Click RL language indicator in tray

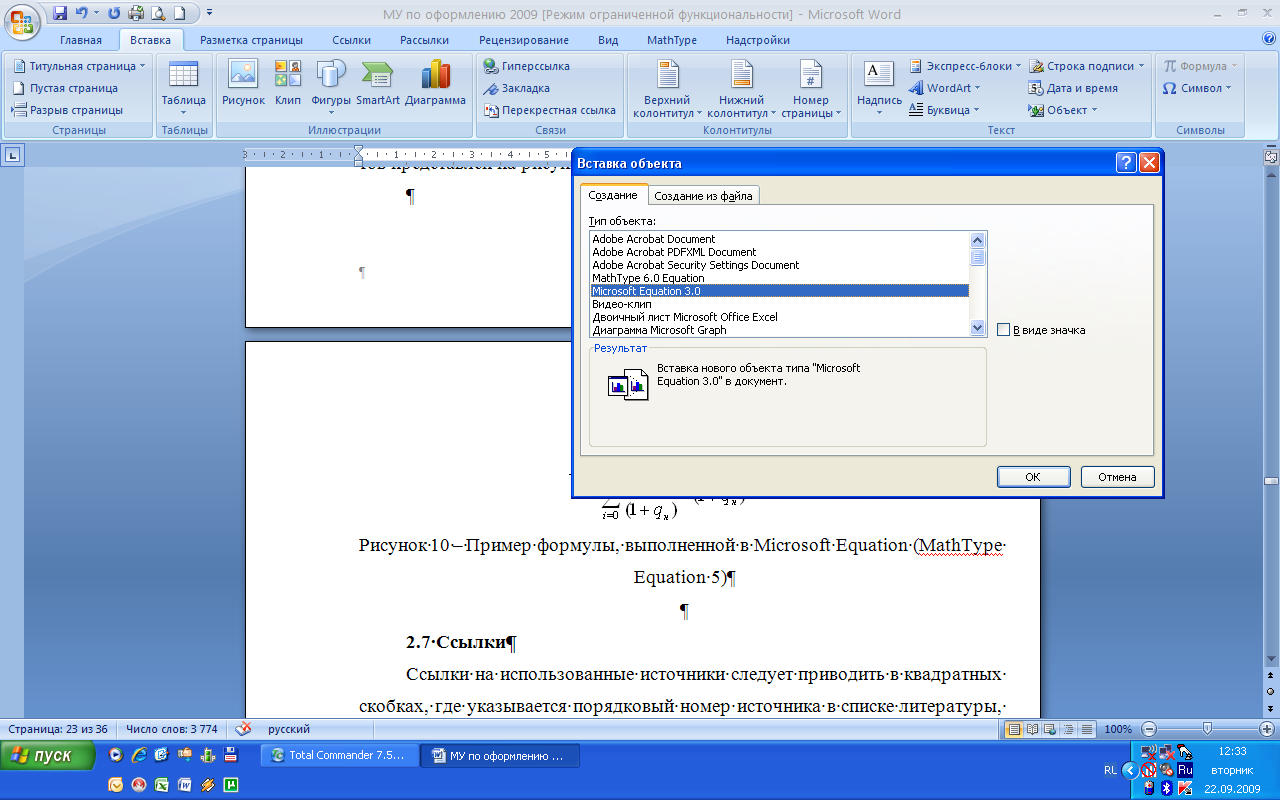coord(1111,770)
